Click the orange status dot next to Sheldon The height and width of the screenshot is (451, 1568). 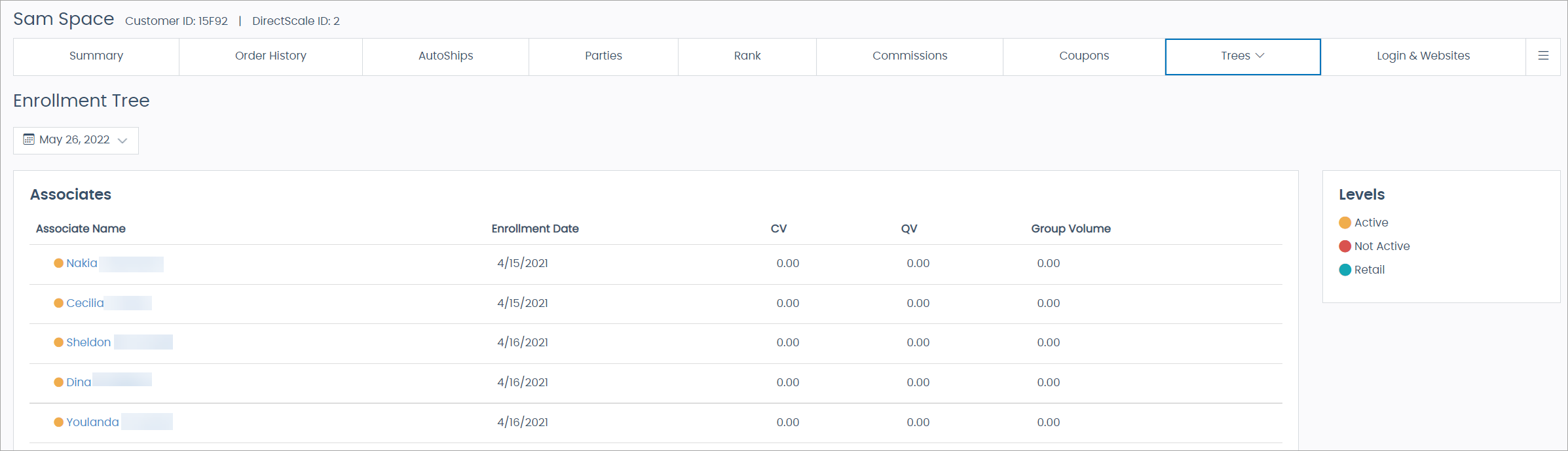[58, 342]
